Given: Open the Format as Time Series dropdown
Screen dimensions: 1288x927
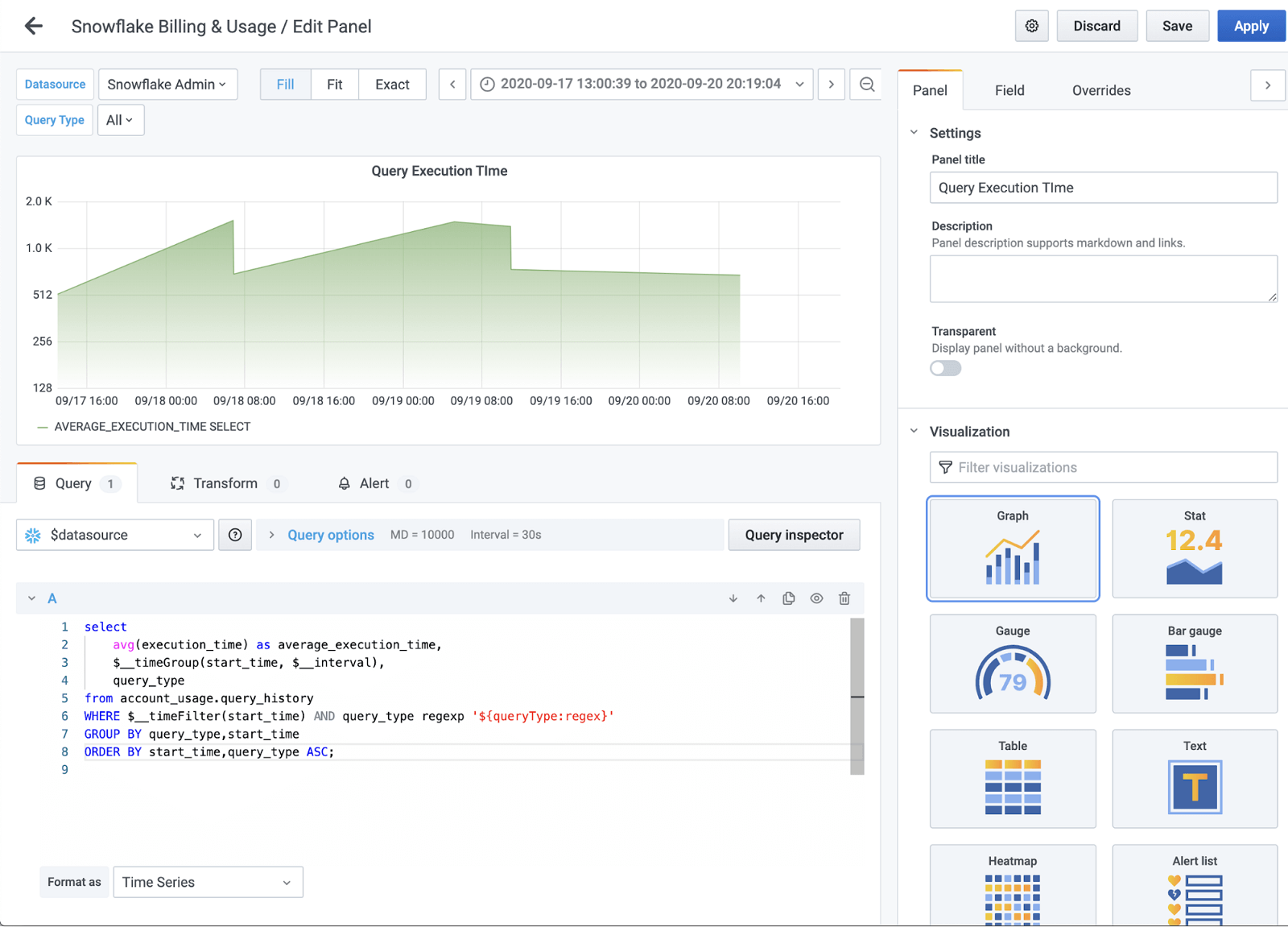Looking at the screenshot, I should [208, 882].
